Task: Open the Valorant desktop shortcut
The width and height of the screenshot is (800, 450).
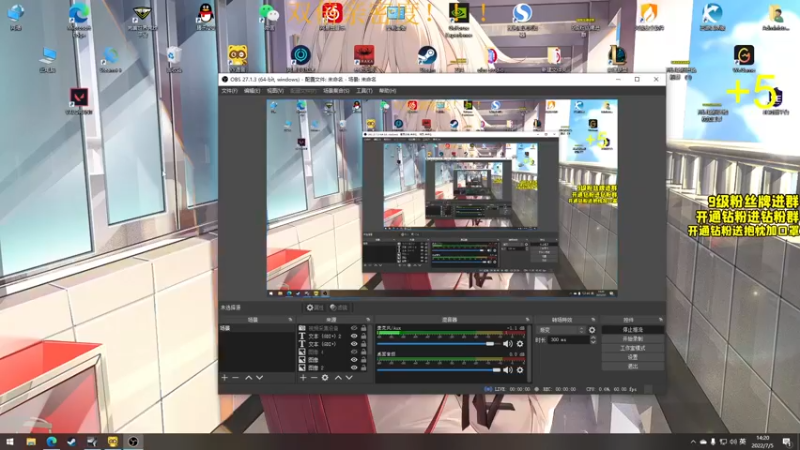Action: [x=79, y=100]
